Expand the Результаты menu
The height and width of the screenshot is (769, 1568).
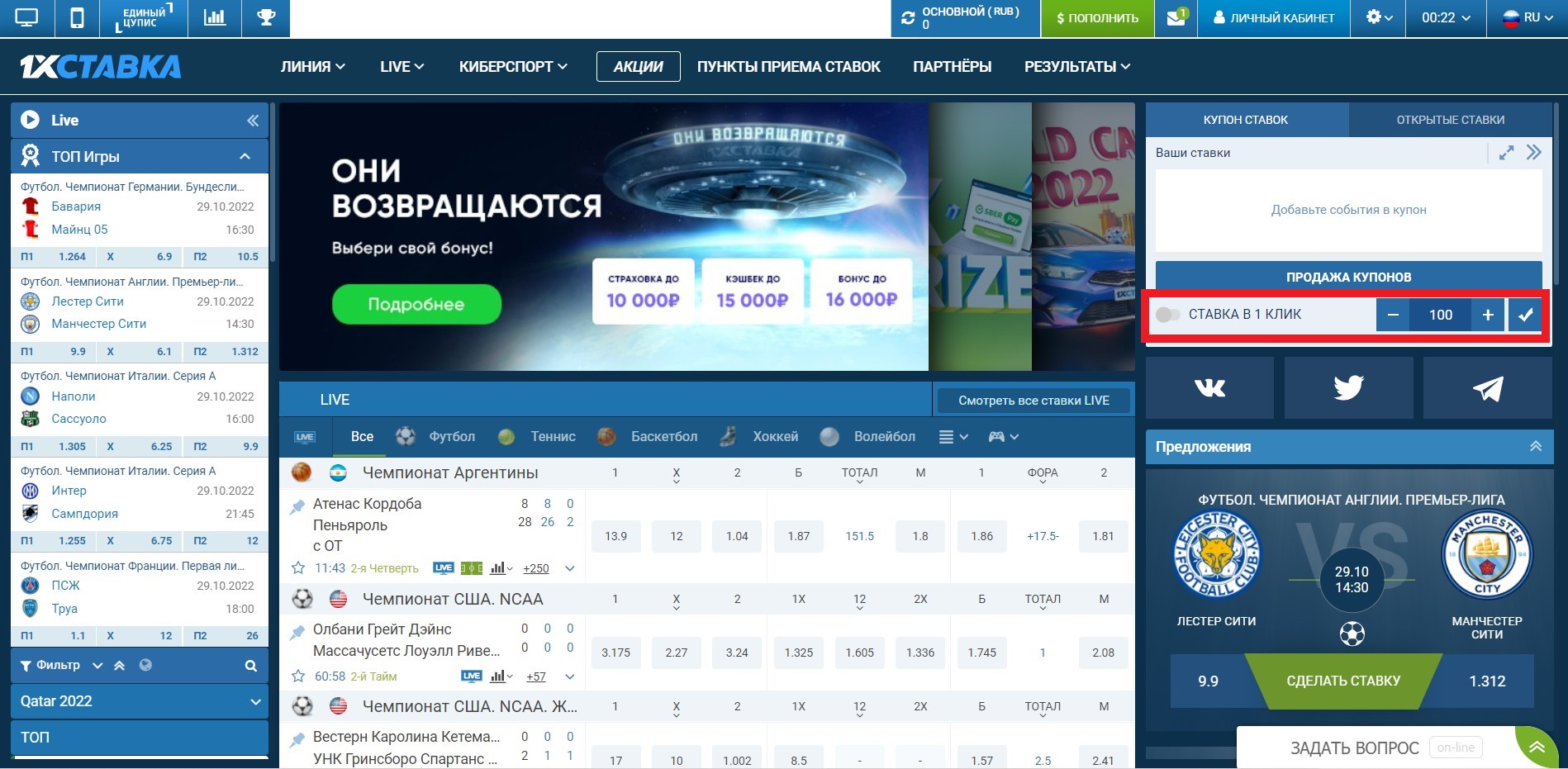pyautogui.click(x=1077, y=67)
